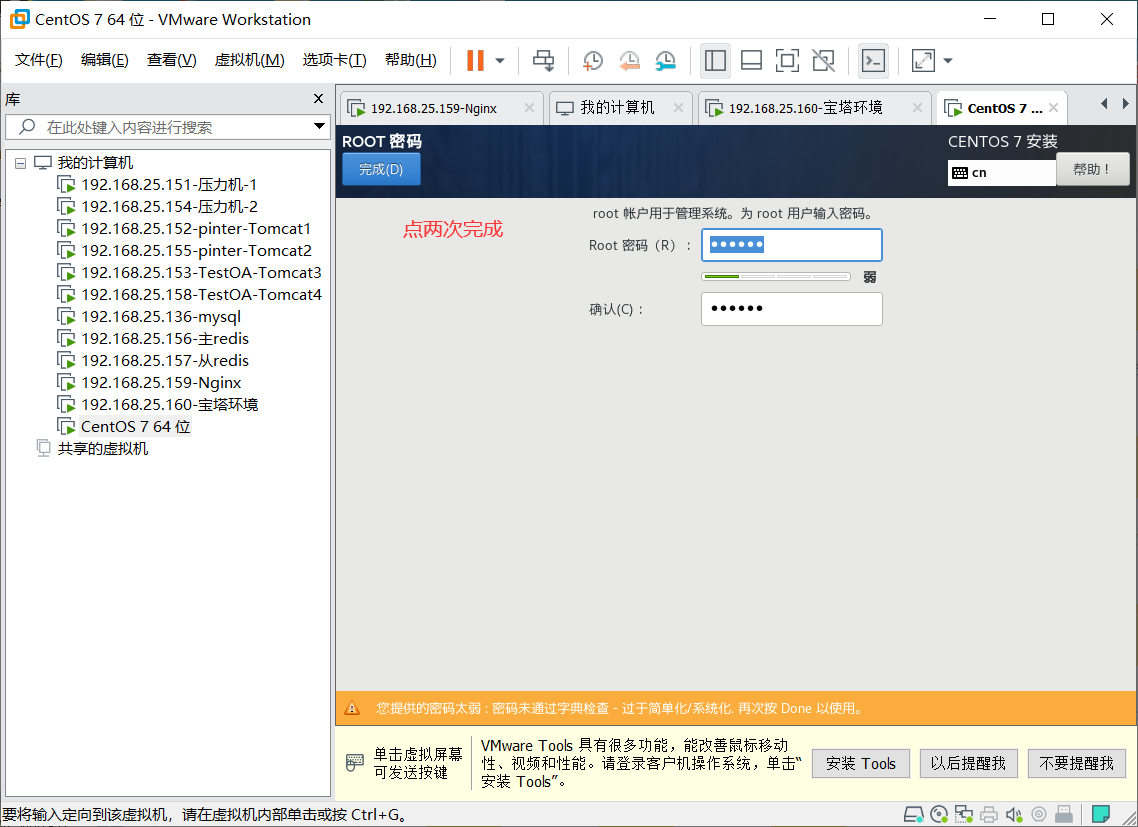Close the library panel
The height and width of the screenshot is (827, 1138).
[318, 99]
